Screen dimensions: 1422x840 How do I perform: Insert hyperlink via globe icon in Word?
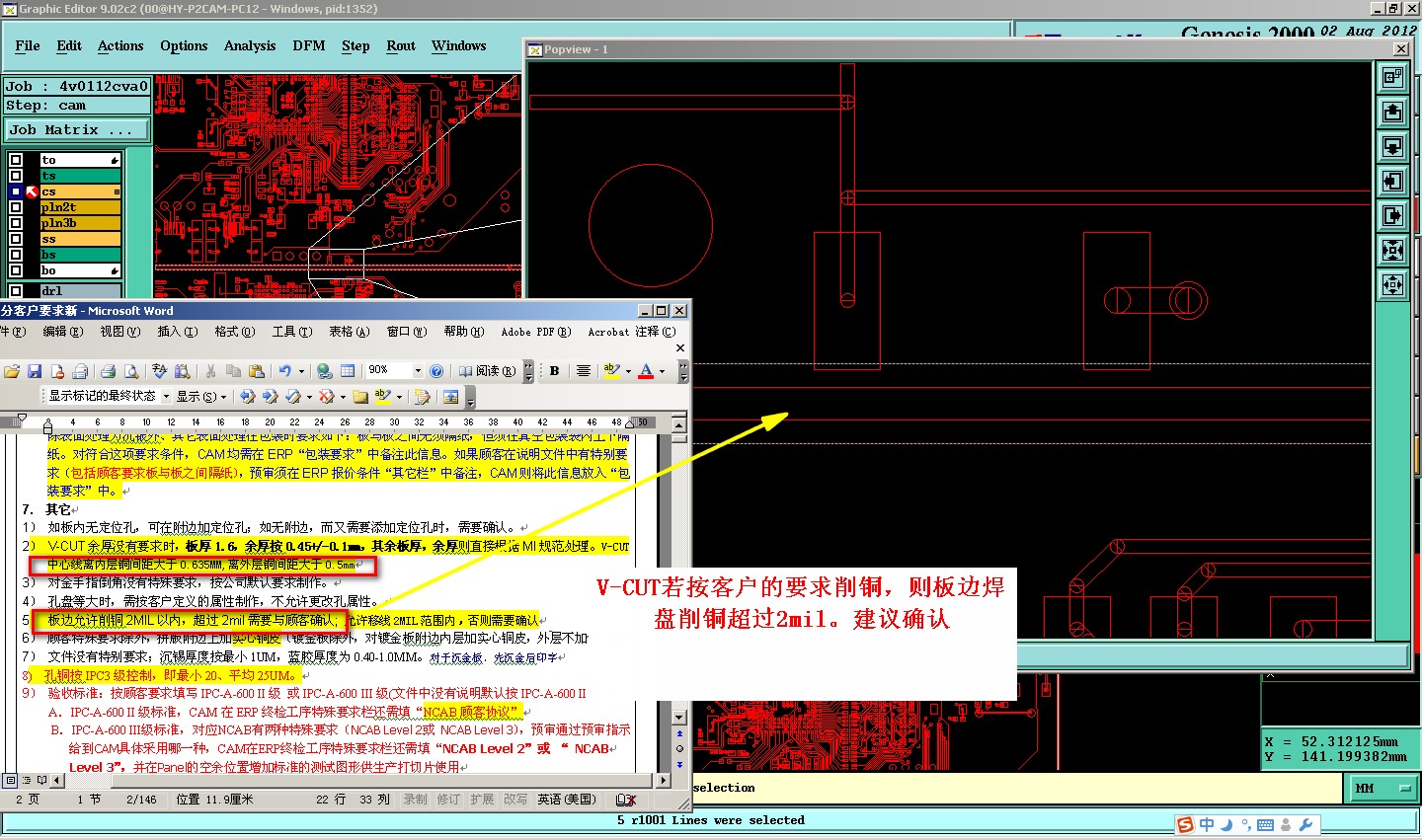[x=324, y=371]
